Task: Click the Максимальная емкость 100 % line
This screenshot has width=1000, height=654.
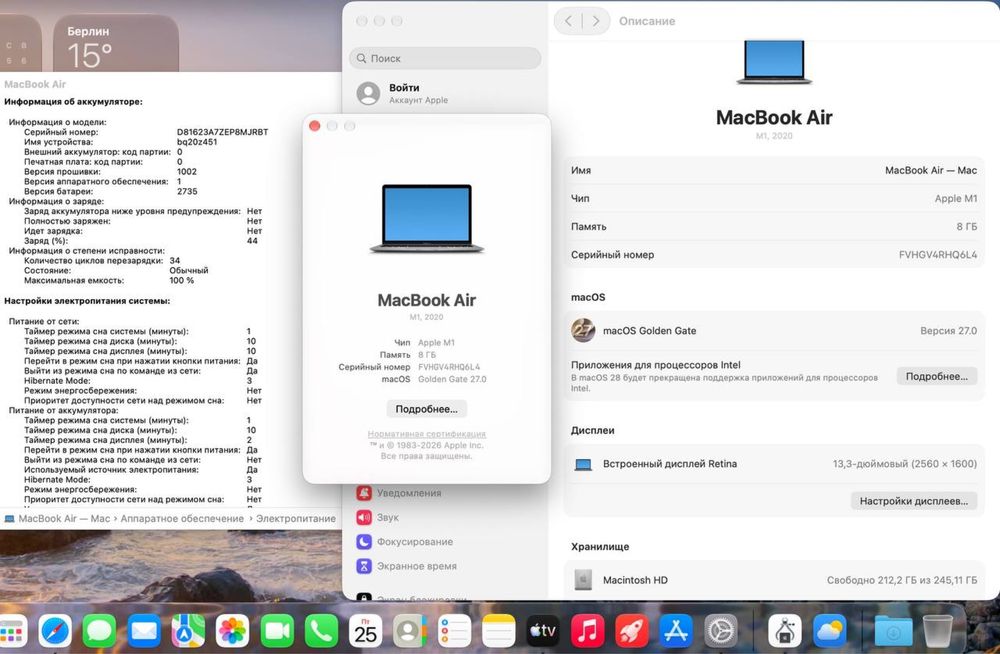Action: [109, 280]
